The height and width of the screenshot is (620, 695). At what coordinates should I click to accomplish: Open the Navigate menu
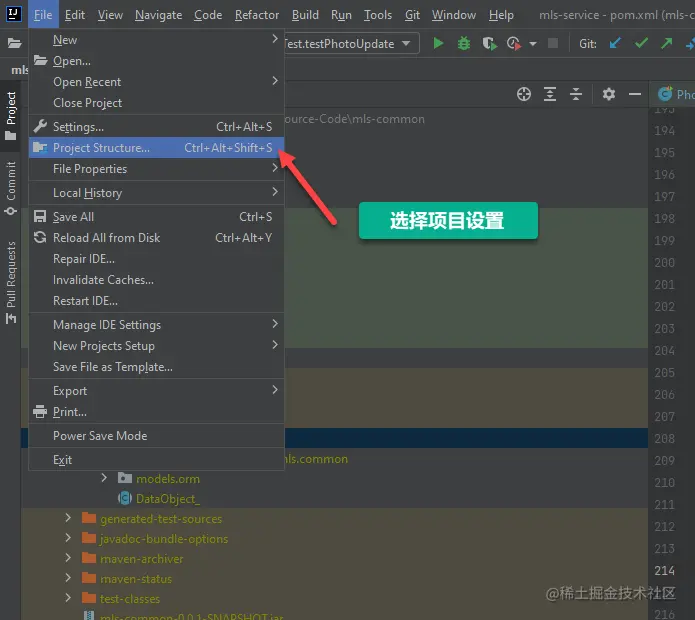click(158, 15)
